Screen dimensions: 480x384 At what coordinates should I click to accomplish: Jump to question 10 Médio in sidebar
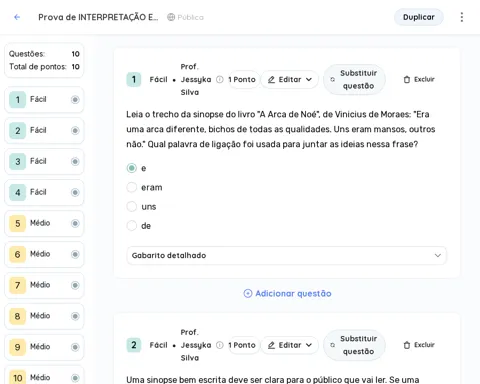44,376
